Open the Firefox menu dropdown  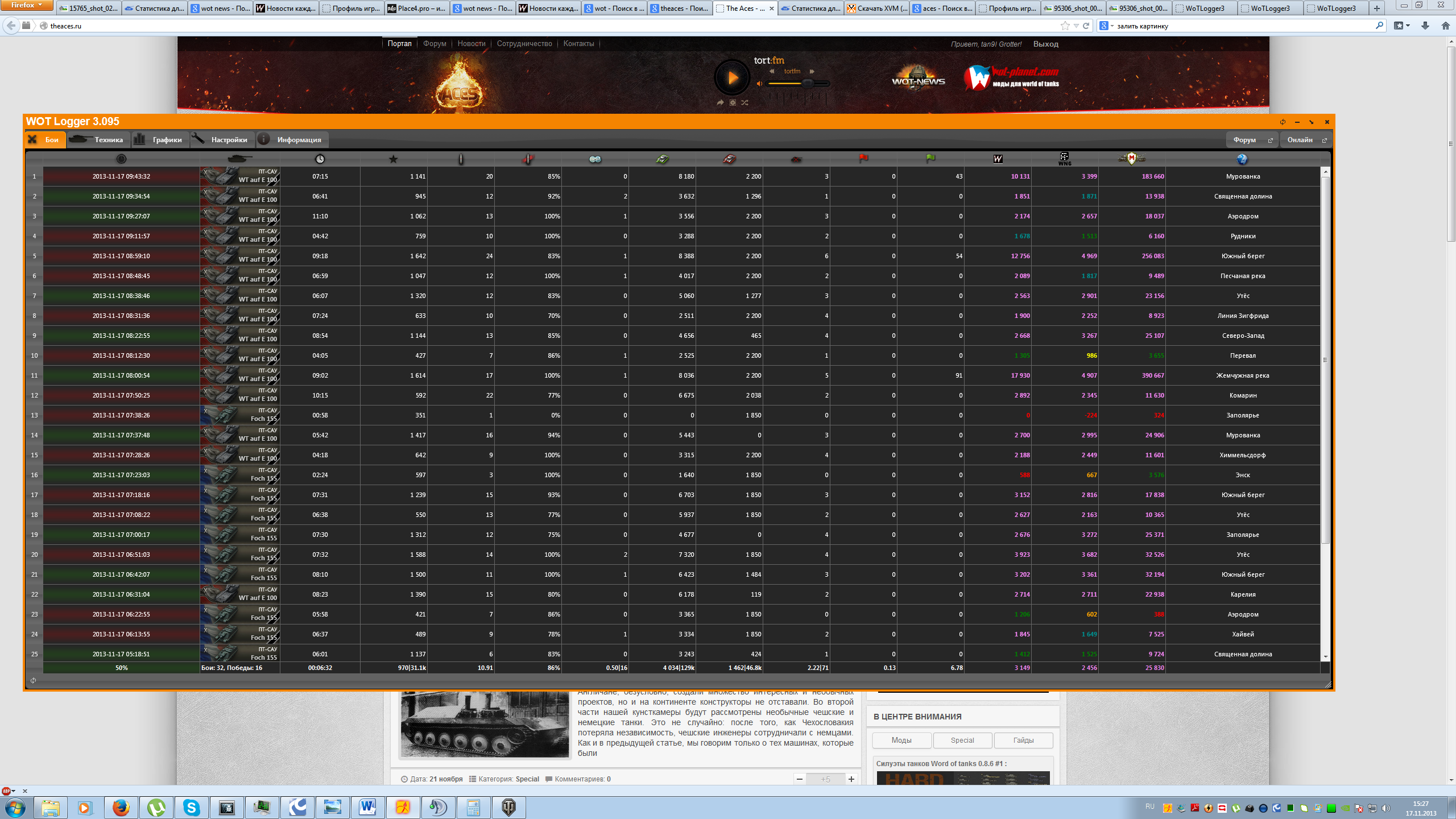tap(26, 5)
